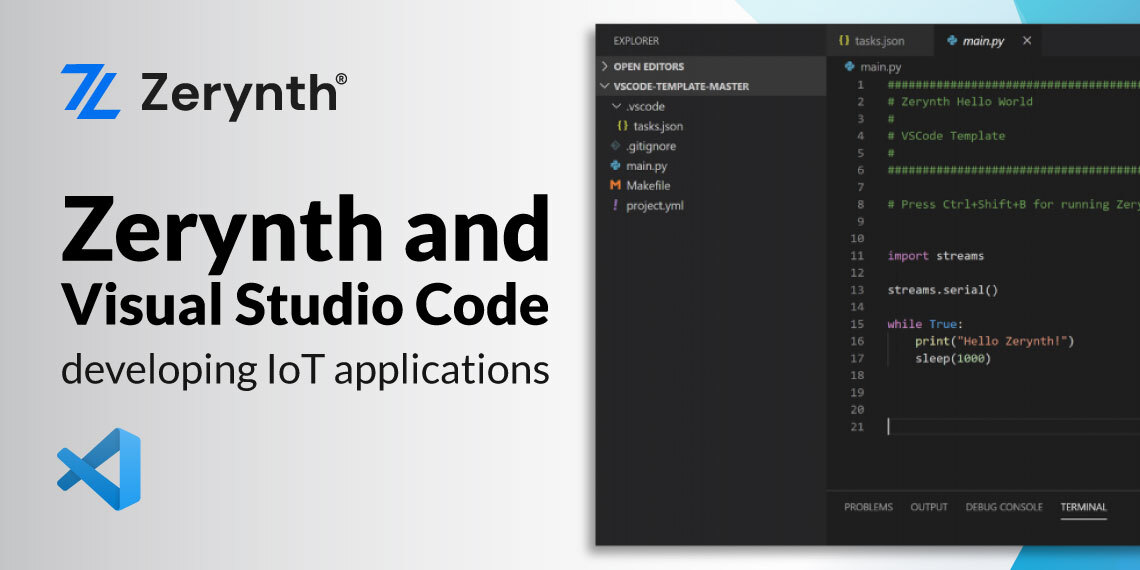Click line number 13 in the gutter
Image resolution: width=1140 pixels, height=570 pixels.
point(856,290)
